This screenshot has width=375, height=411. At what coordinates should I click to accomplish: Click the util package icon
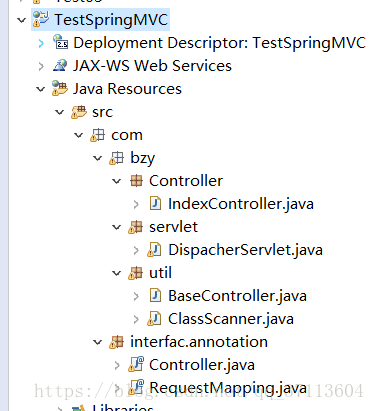pyautogui.click(x=135, y=273)
